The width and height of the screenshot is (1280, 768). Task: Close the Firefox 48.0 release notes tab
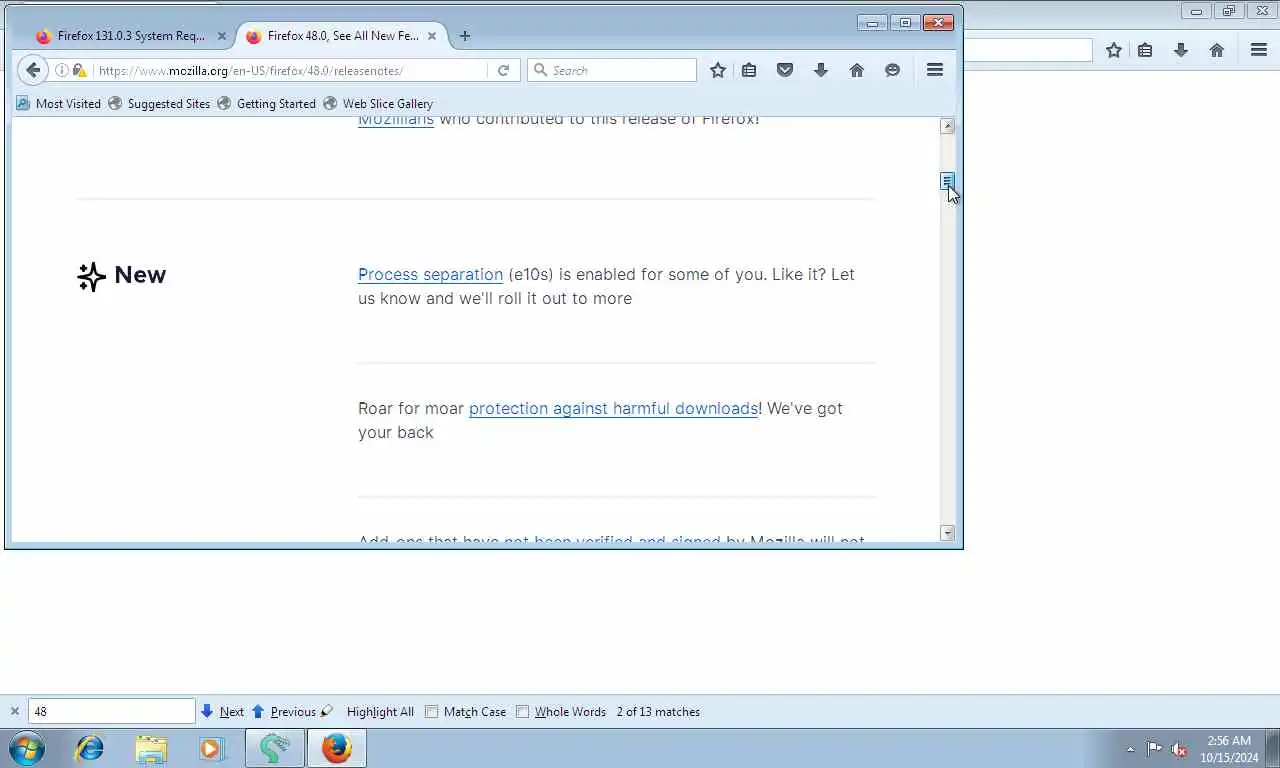[432, 36]
